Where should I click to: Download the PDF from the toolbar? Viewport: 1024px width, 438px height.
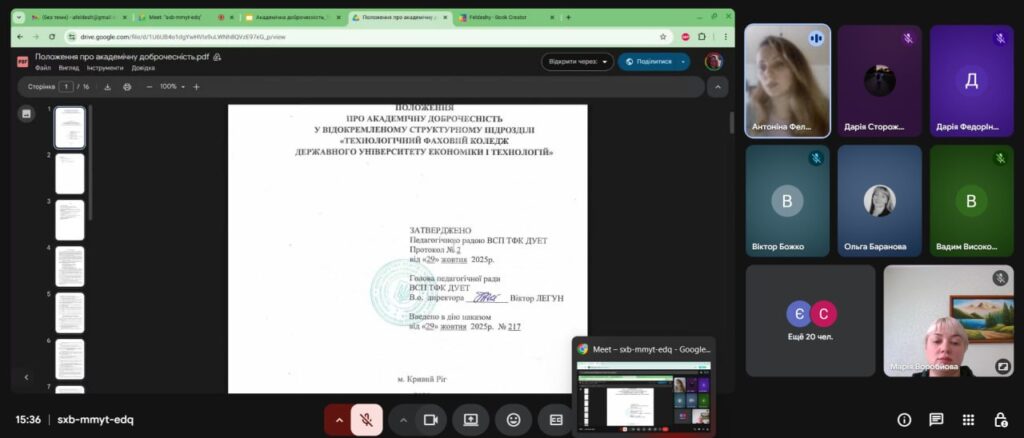tap(108, 87)
